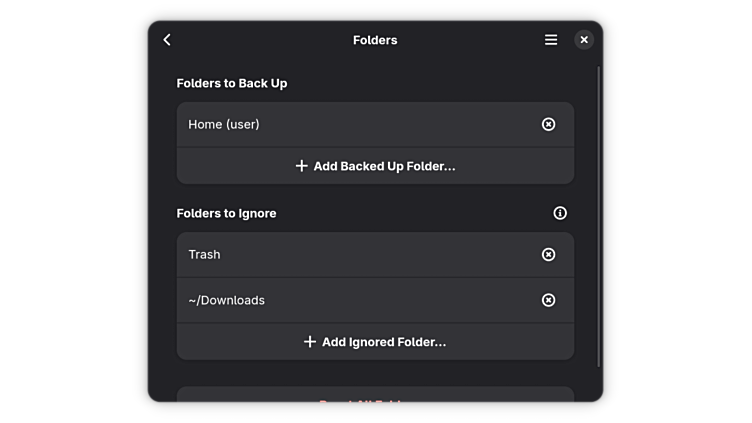Click the Folders to Ignore heading
Viewport: 752px width, 423px height.
tap(226, 213)
